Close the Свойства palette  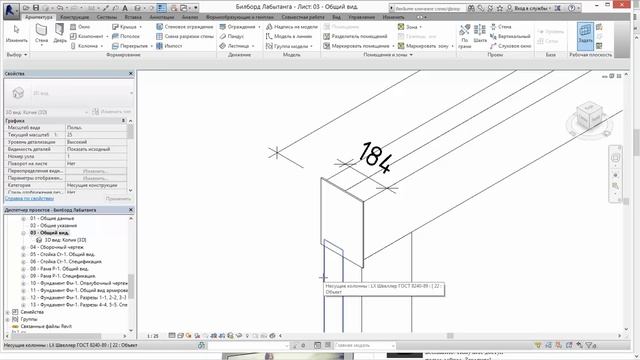[131, 73]
